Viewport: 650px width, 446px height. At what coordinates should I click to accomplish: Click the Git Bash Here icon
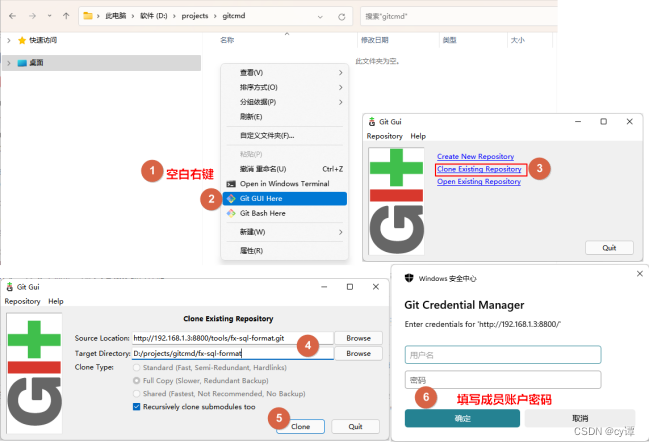click(231, 213)
